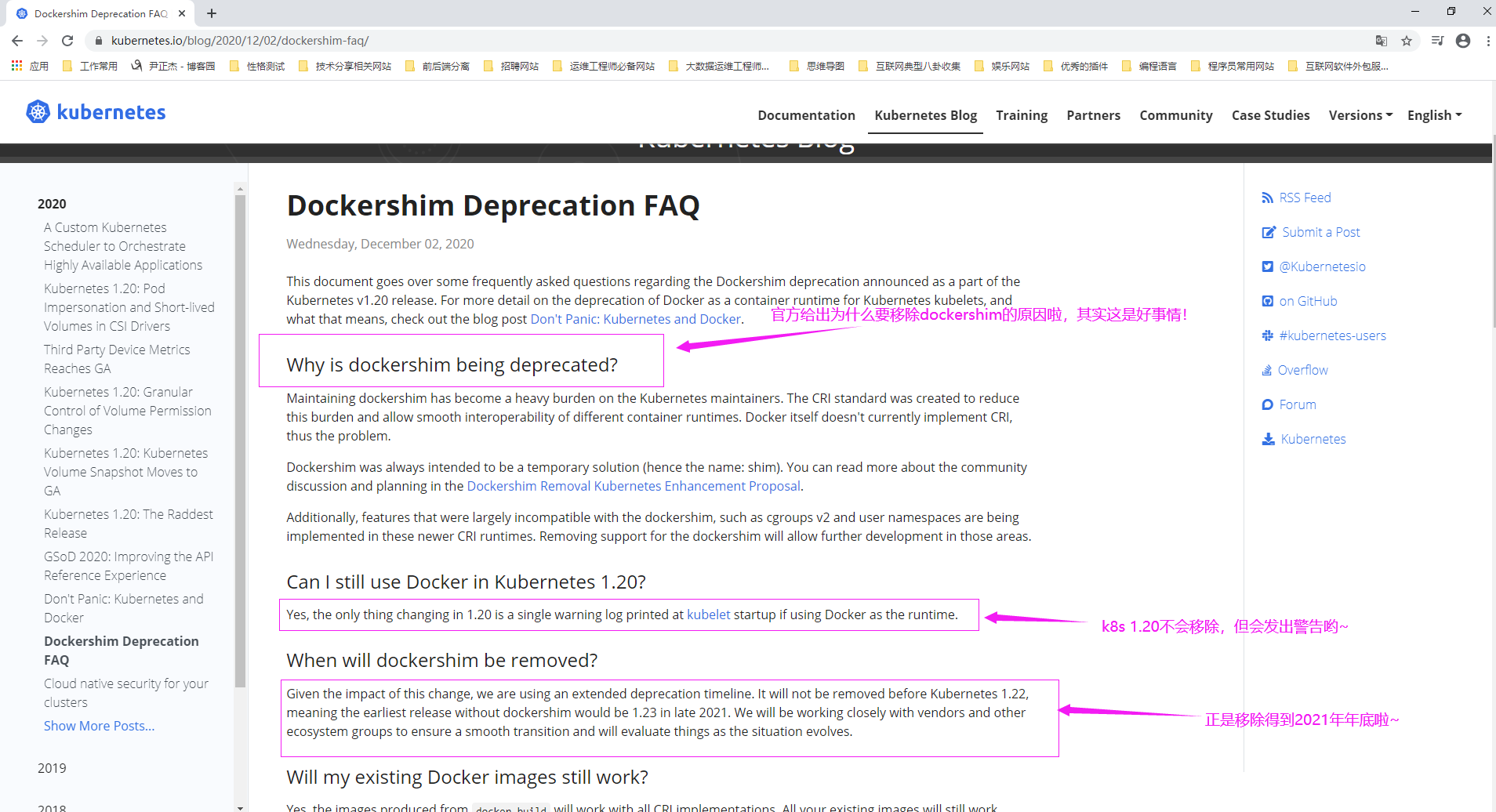Open the Community nav item
The width and height of the screenshot is (1496, 812).
tap(1175, 115)
